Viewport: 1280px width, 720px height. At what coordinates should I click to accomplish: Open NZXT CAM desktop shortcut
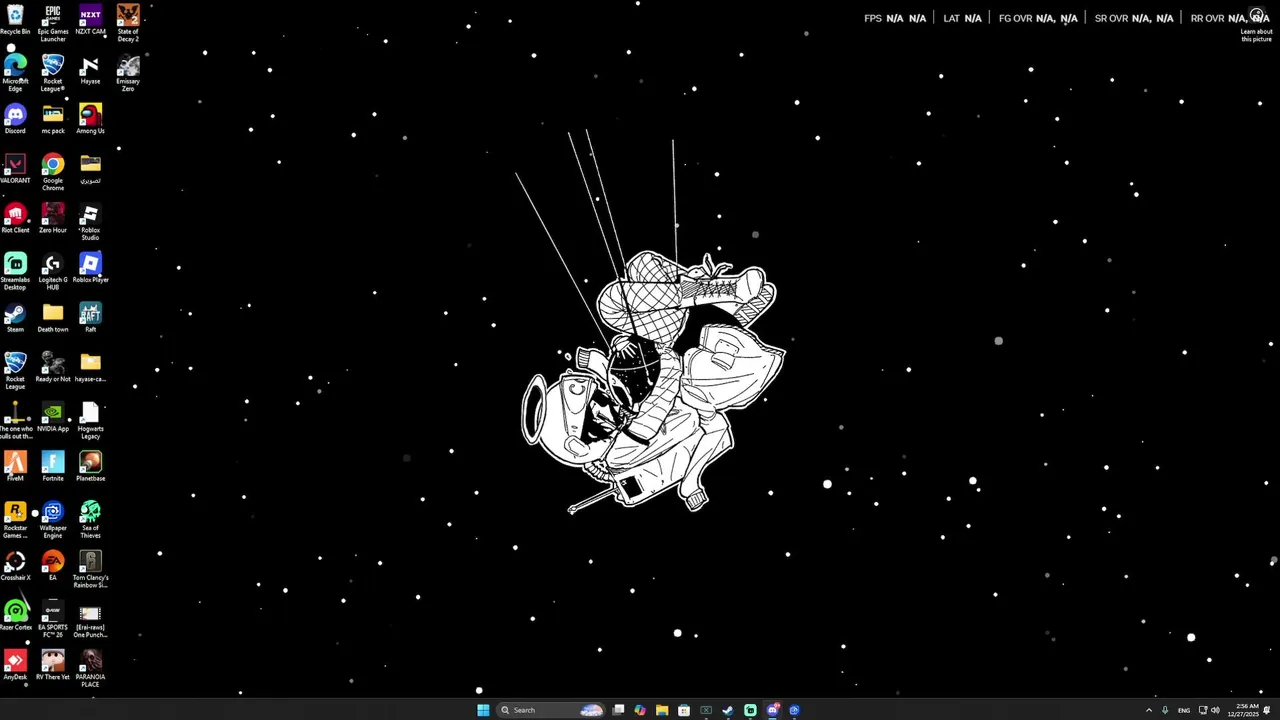[90, 20]
